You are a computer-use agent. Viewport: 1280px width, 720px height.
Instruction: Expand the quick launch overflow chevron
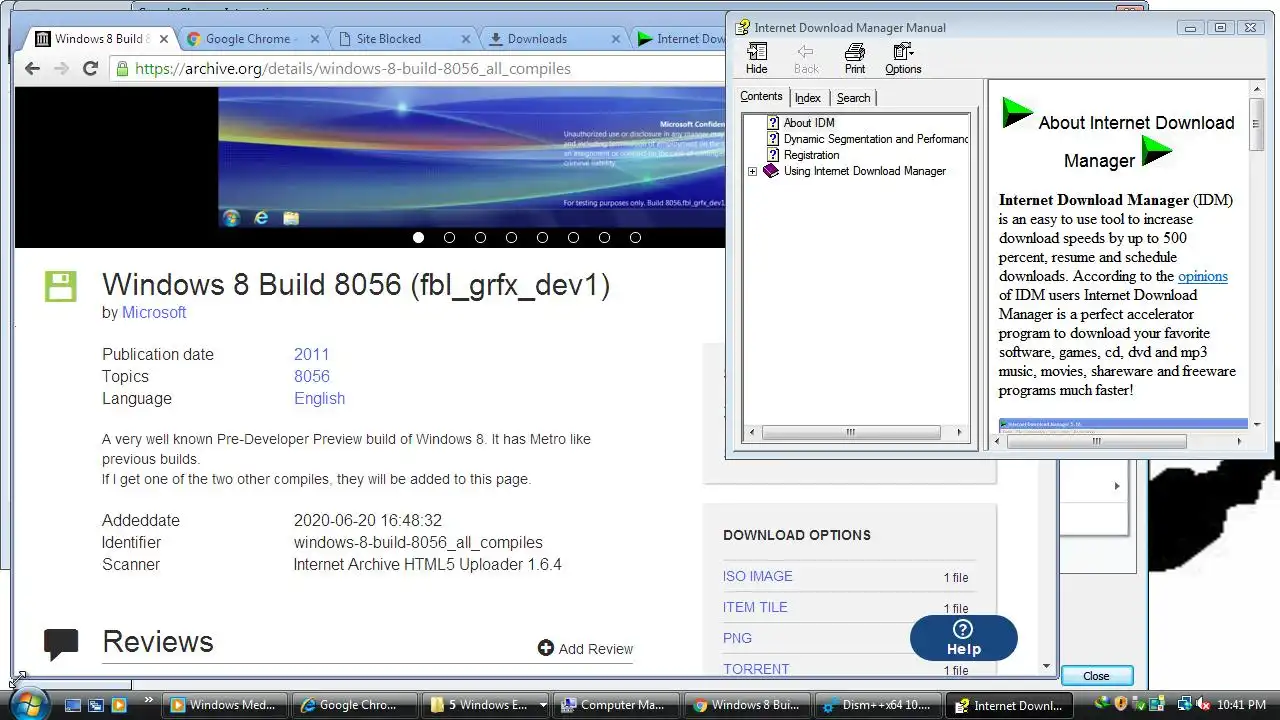point(149,700)
